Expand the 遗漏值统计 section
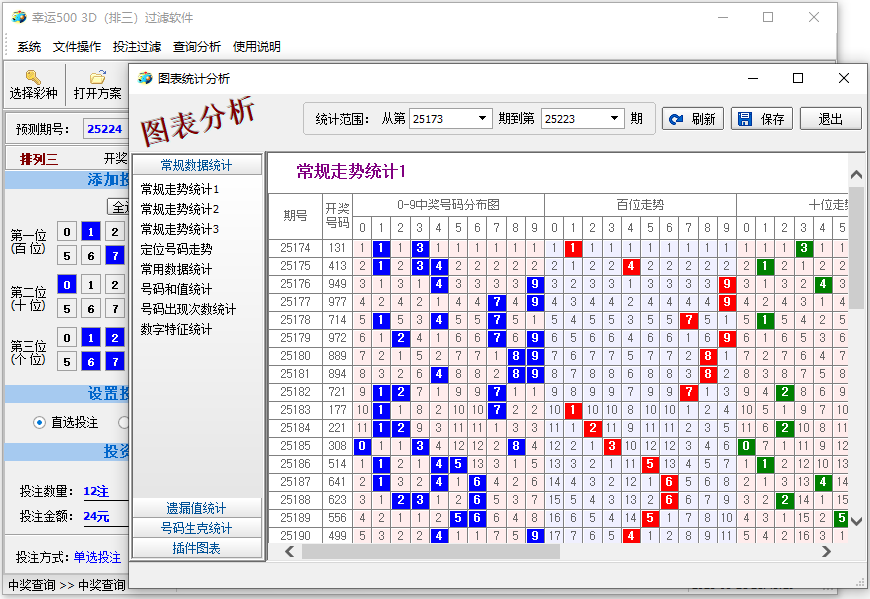870x599 pixels. click(x=197, y=508)
